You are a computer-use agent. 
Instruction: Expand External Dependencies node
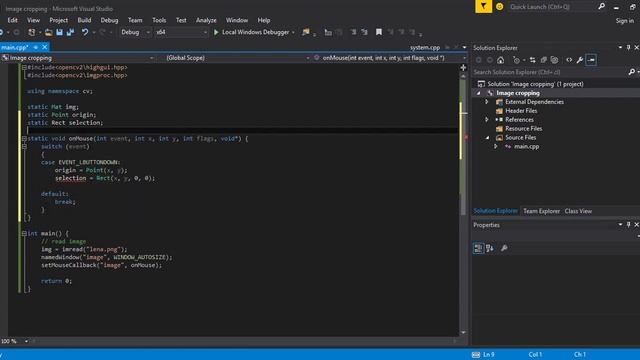pos(487,102)
